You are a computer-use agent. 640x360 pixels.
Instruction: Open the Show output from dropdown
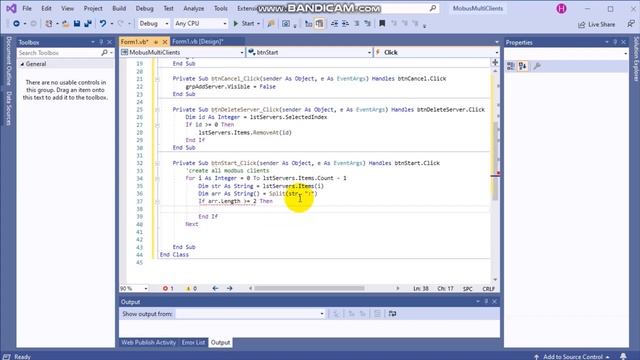point(250,313)
